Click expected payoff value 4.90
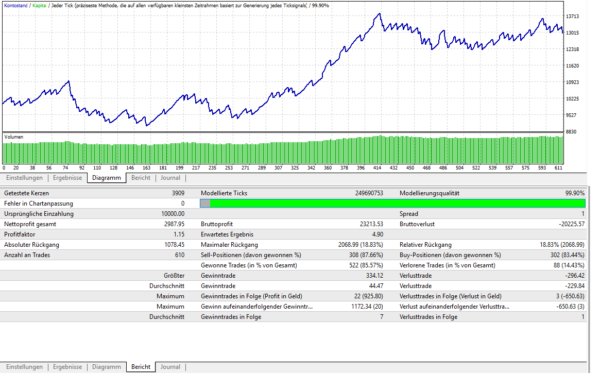This screenshot has height=389, width=600. tap(377, 234)
